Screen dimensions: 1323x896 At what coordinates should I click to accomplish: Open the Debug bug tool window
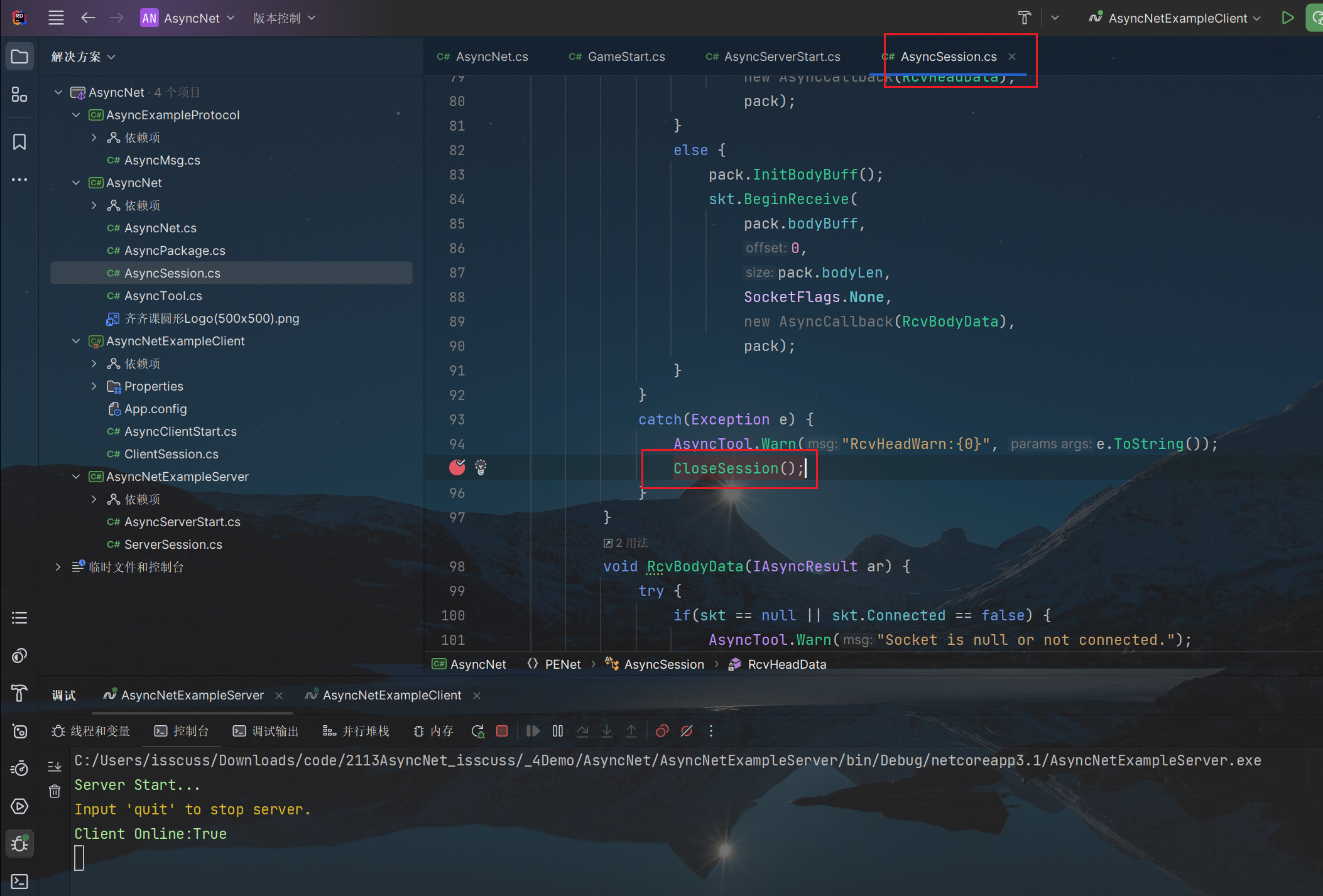pyautogui.click(x=19, y=843)
